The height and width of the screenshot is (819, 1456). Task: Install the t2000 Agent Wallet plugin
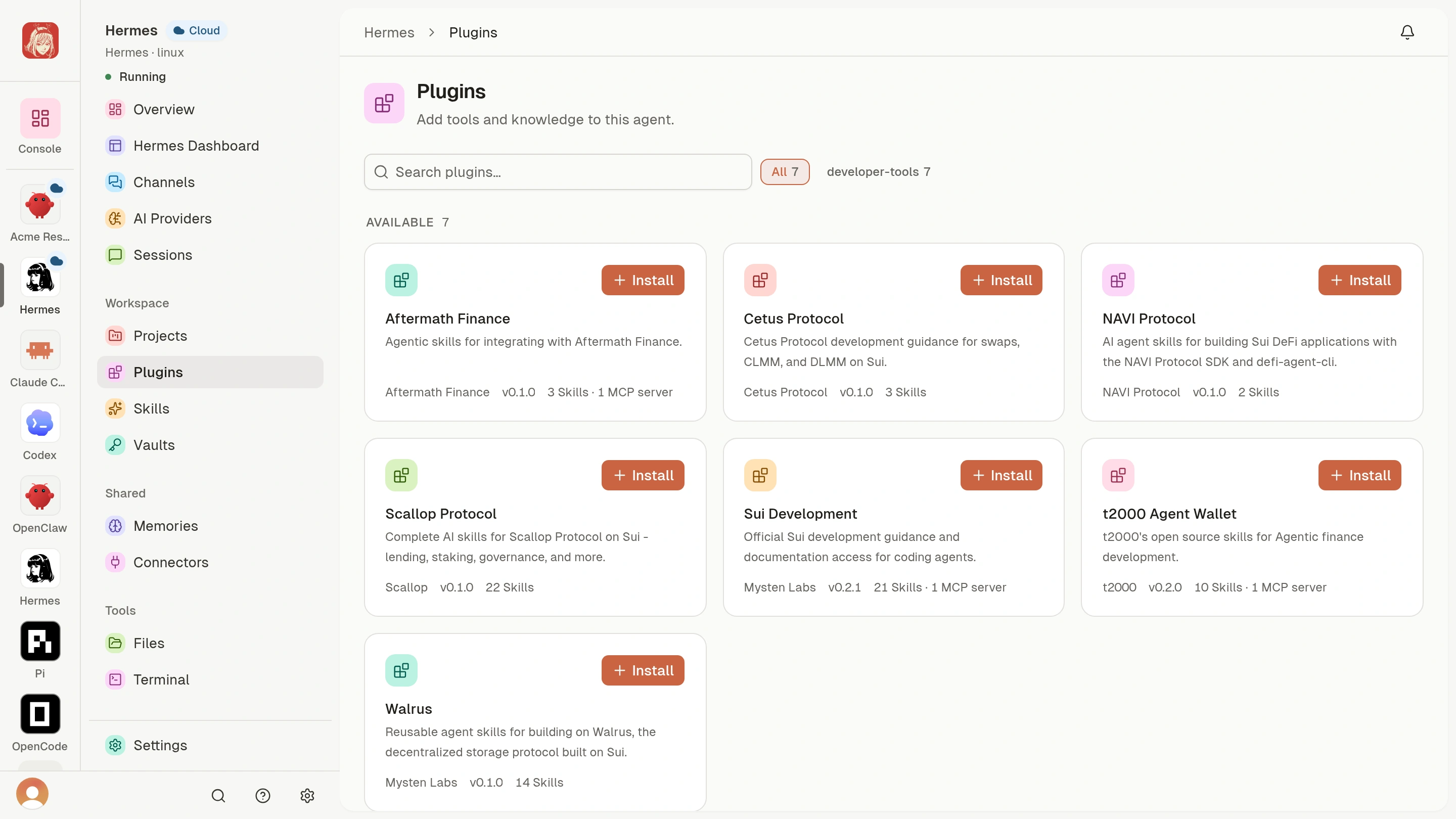tap(1359, 475)
